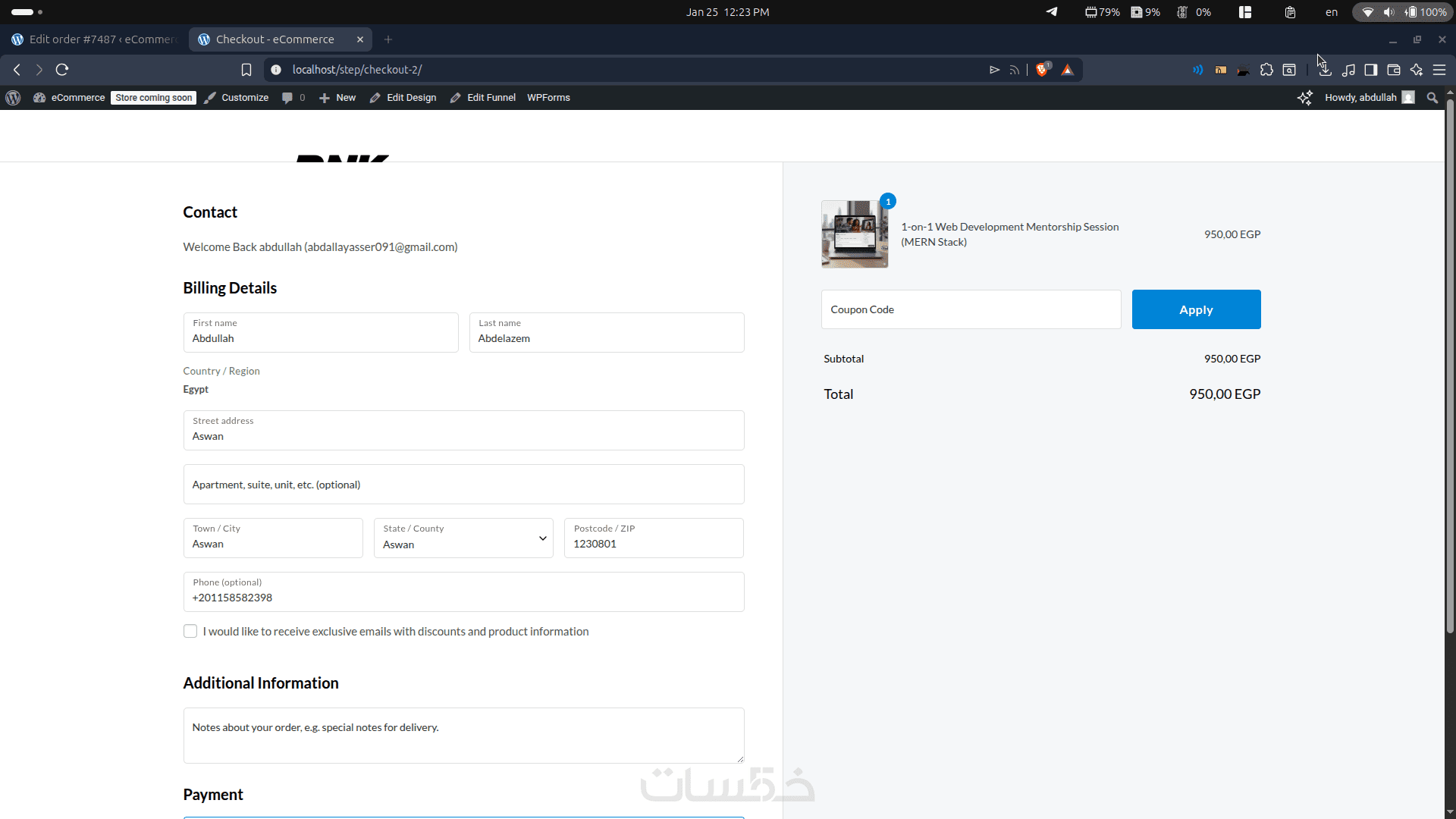Open browser downloads icon
1456x819 pixels.
click(1325, 70)
